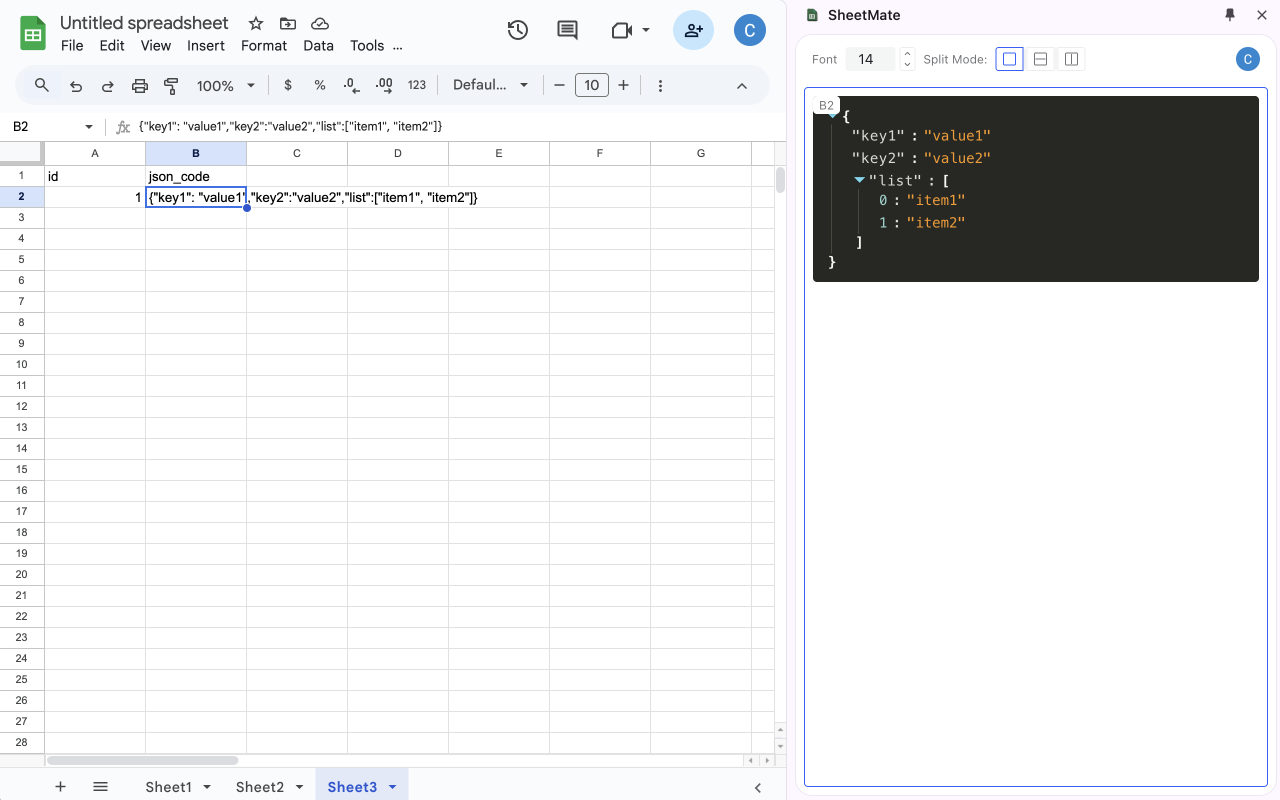
Task: Select single-pane Split Mode in SheetMate
Action: [x=1009, y=58]
